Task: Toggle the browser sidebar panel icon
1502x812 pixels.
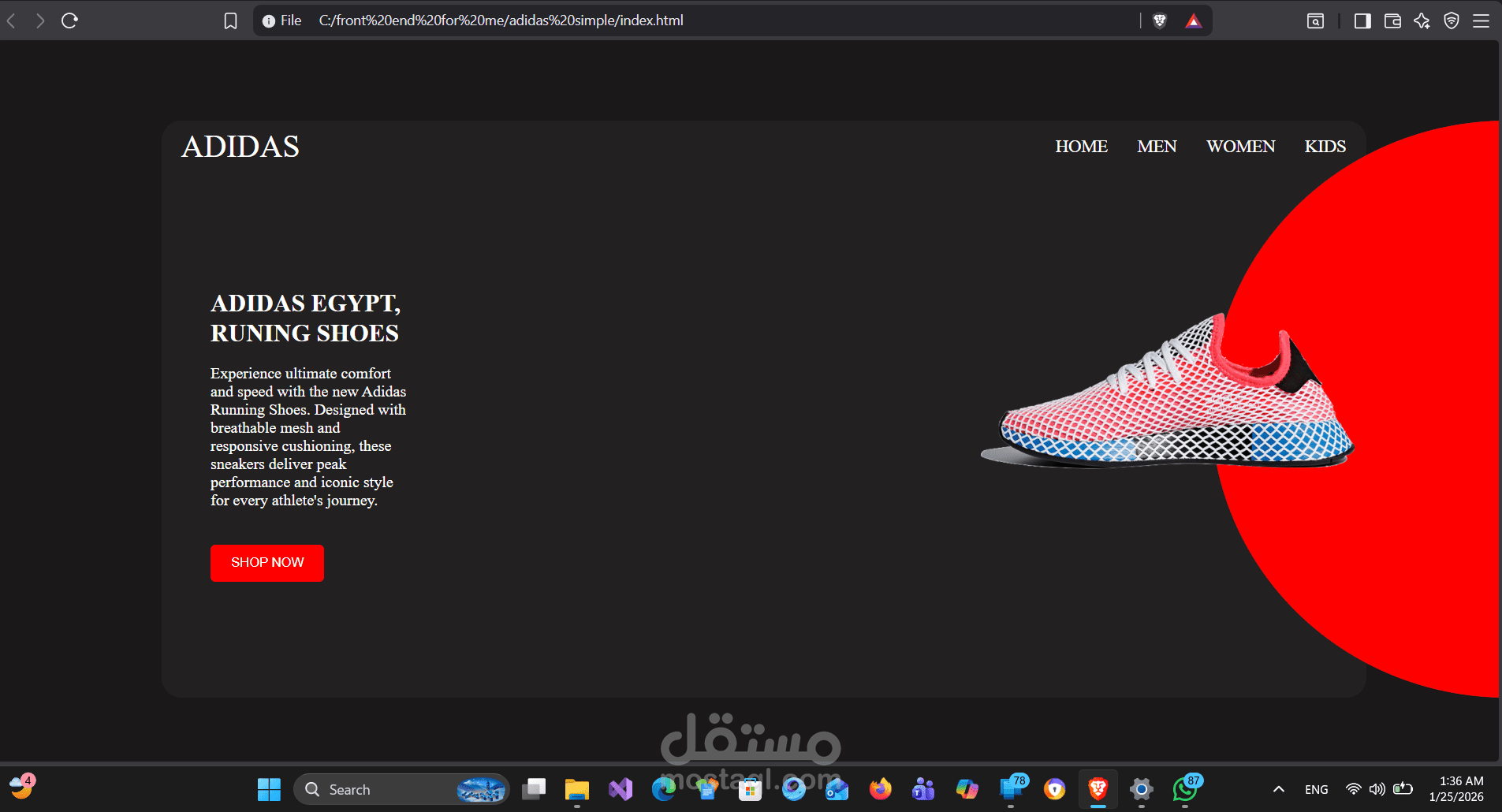Action: [x=1362, y=20]
